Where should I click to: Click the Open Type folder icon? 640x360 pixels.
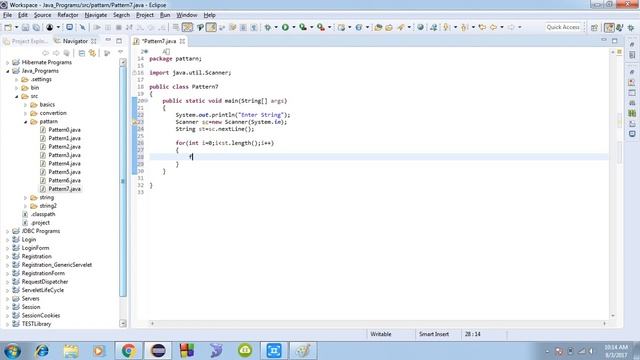378,27
